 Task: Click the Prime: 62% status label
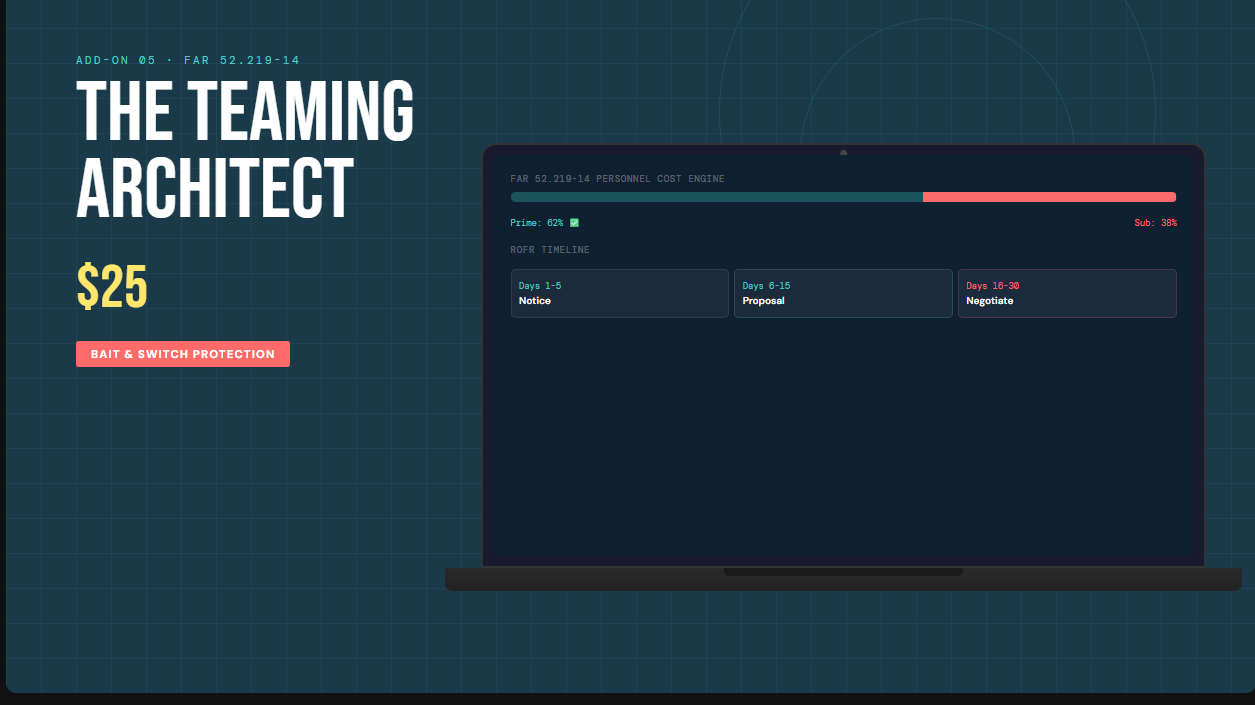[x=537, y=222]
